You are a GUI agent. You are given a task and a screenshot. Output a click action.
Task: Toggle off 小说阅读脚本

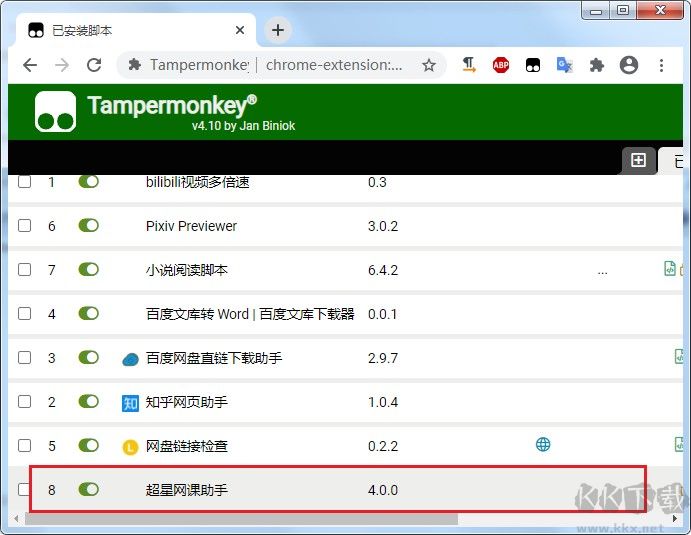pyautogui.click(x=89, y=269)
